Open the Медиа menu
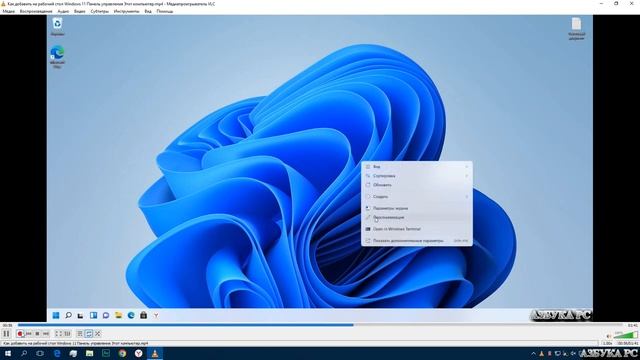640x360 pixels. pos(9,11)
